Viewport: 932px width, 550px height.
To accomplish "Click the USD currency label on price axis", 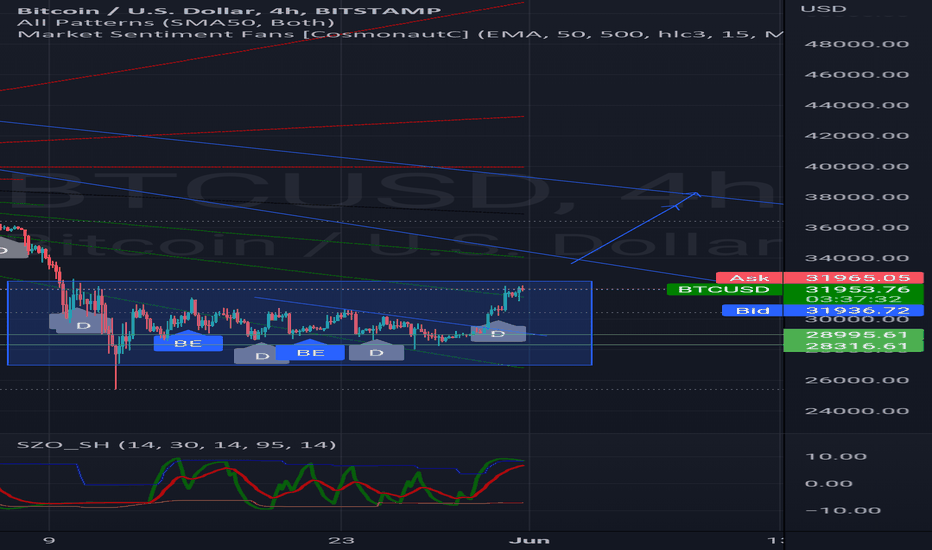I will [823, 9].
